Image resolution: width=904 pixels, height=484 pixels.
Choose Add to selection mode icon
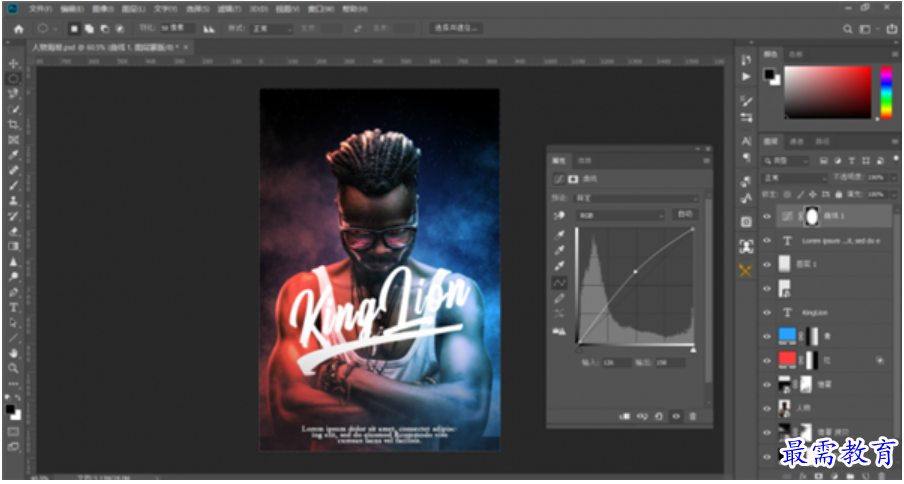click(89, 28)
